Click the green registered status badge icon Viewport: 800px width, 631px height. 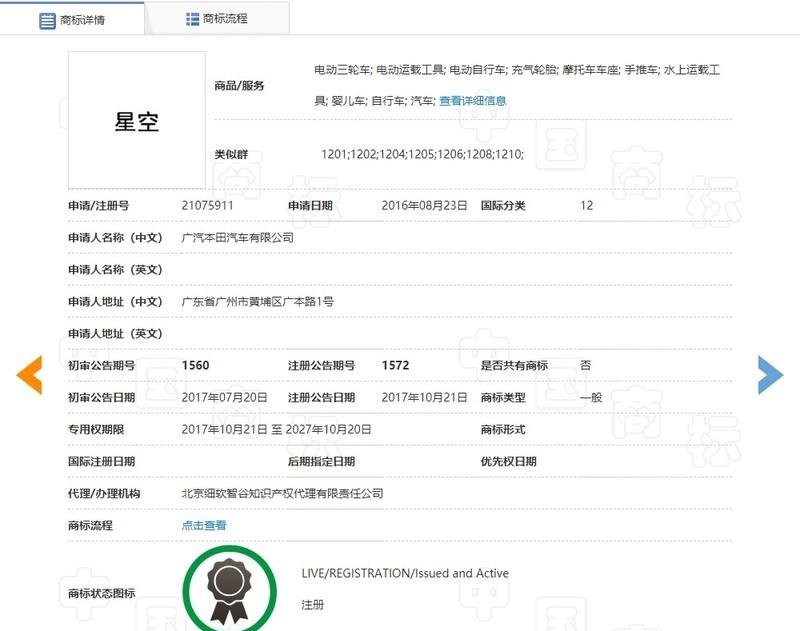coord(230,589)
